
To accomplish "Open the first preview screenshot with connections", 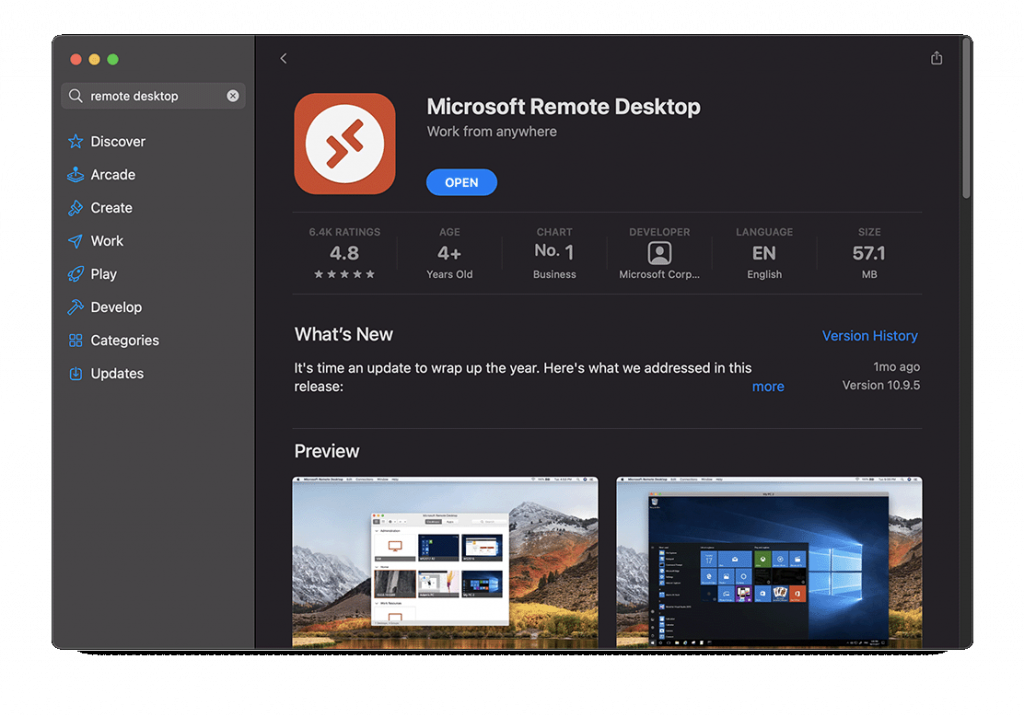I will pos(445,562).
